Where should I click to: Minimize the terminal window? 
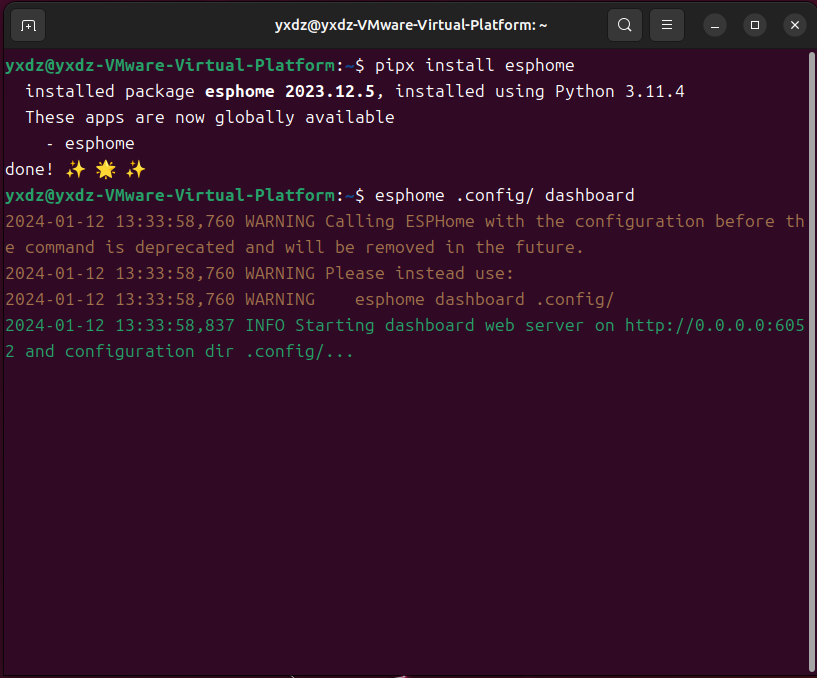coord(715,25)
